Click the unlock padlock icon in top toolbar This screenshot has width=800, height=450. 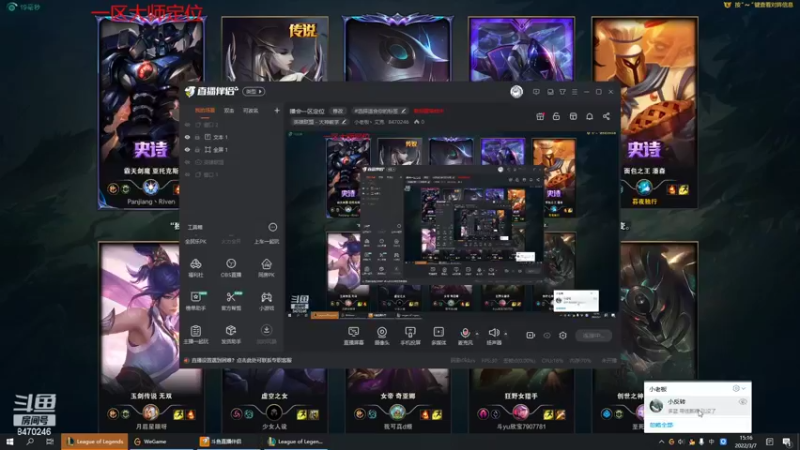click(556, 116)
